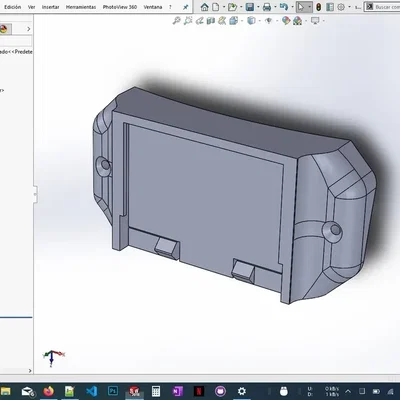Open Calculator from the taskbar
This screenshot has height=400, width=400.
click(x=156, y=391)
